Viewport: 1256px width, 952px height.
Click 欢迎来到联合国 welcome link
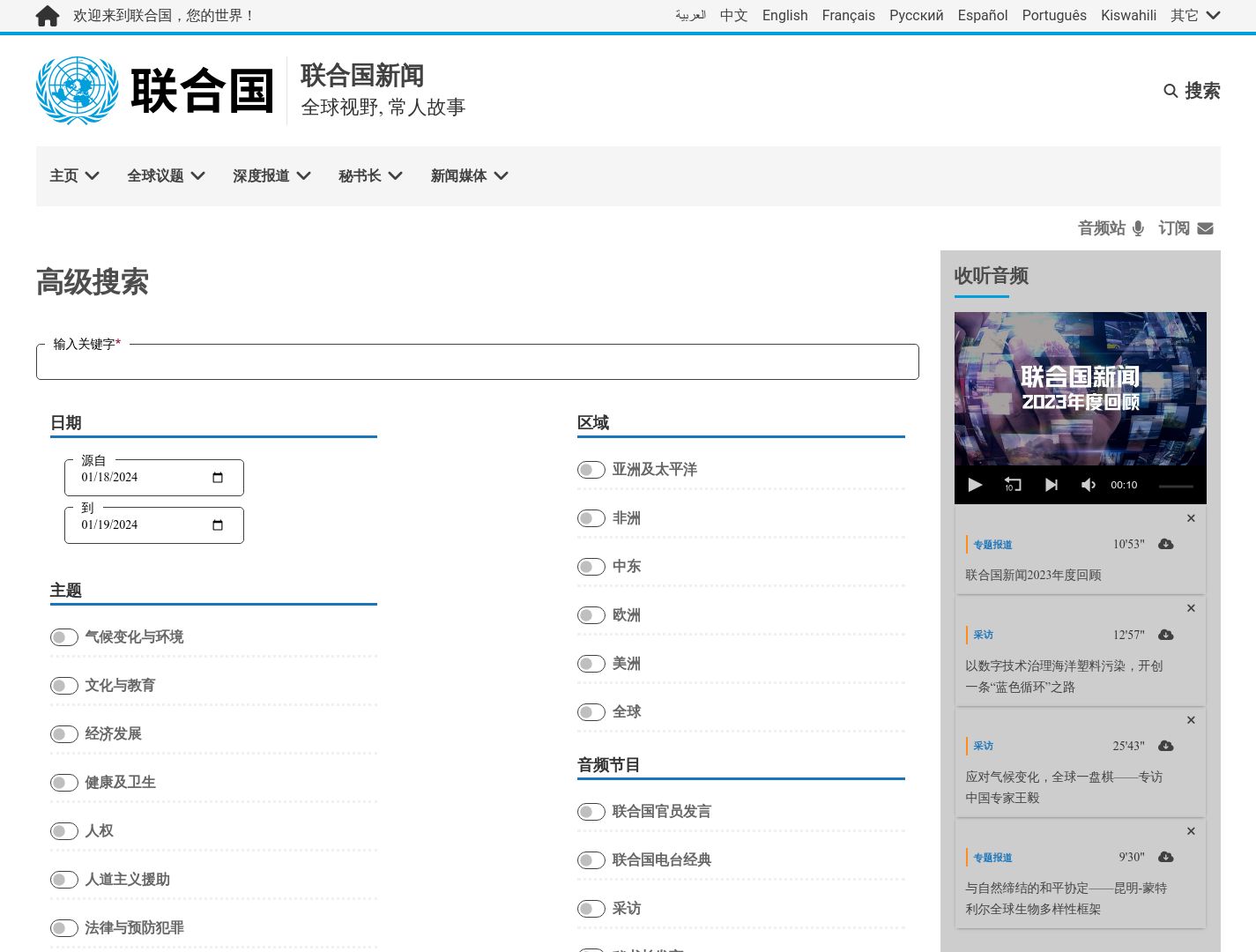click(x=163, y=15)
